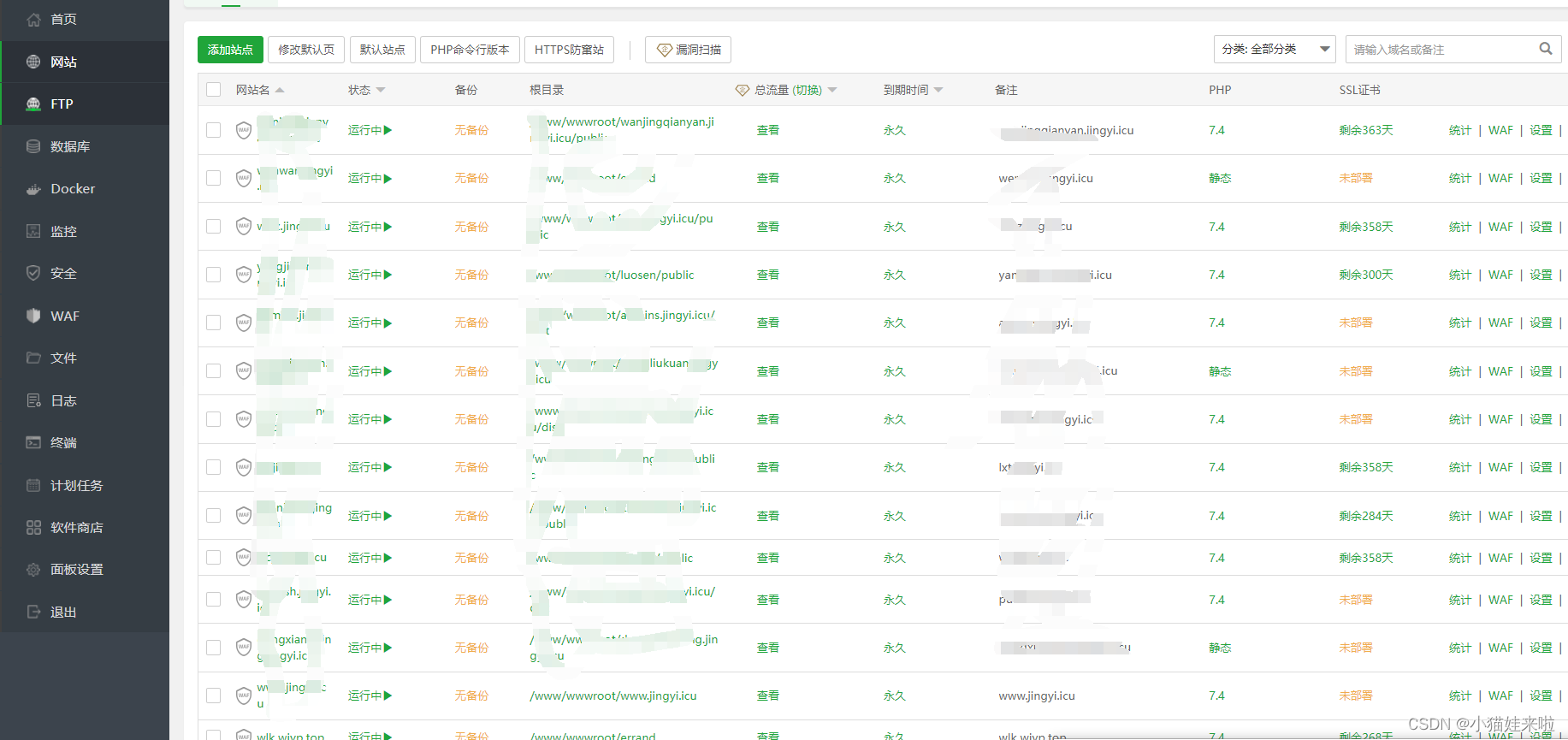Click the 修改默认页 button
The height and width of the screenshot is (740, 1568).
click(x=306, y=50)
